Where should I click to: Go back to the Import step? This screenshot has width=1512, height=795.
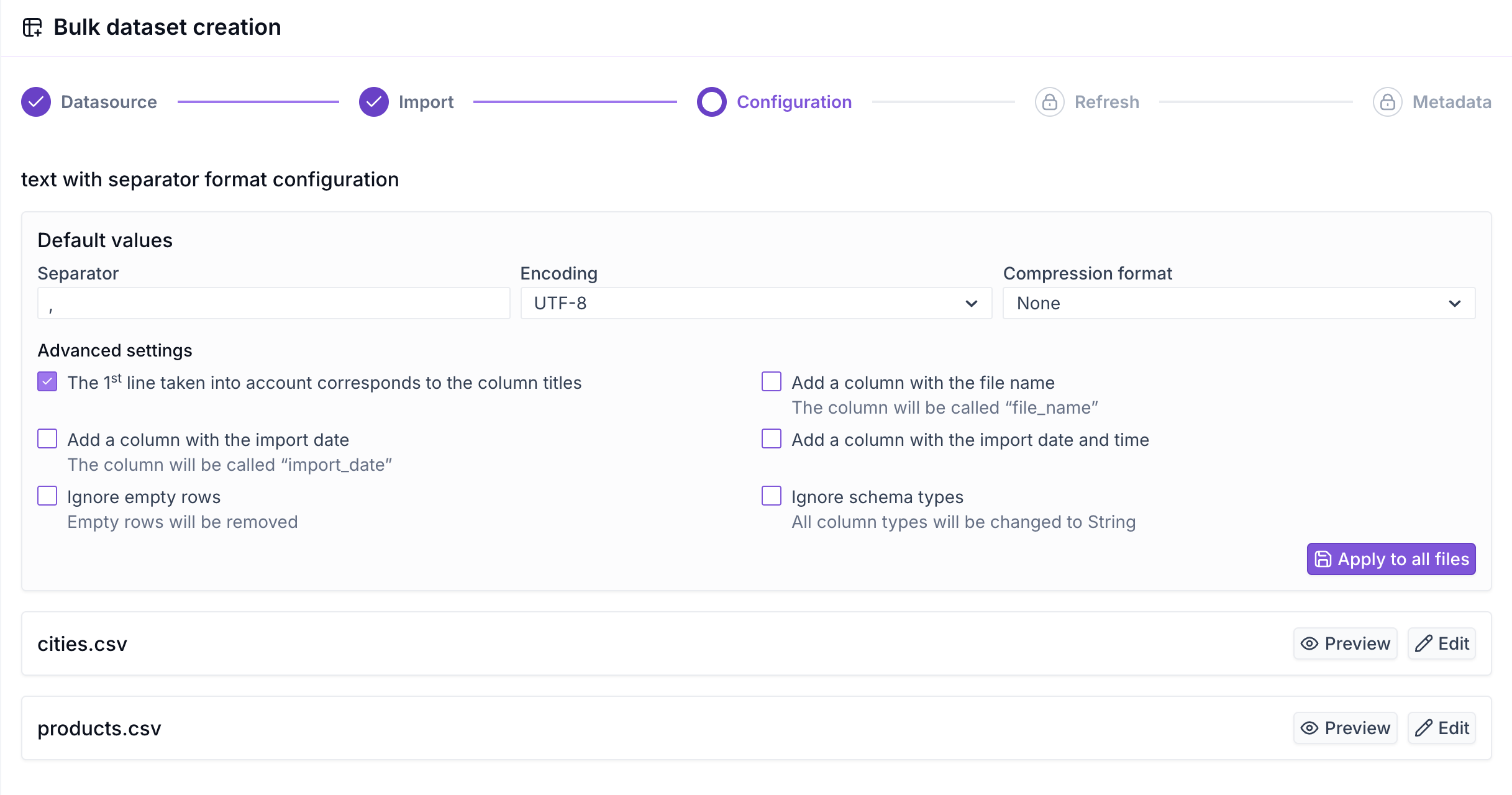tap(426, 102)
